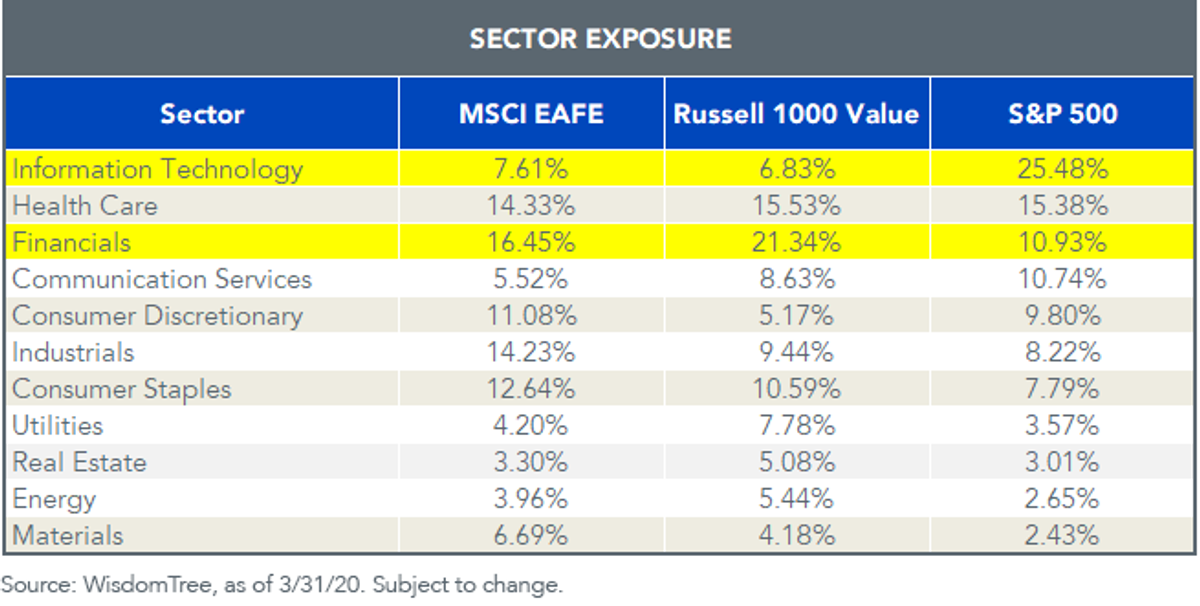
Task: Click the Energy row label
Action: pyautogui.click(x=54, y=499)
